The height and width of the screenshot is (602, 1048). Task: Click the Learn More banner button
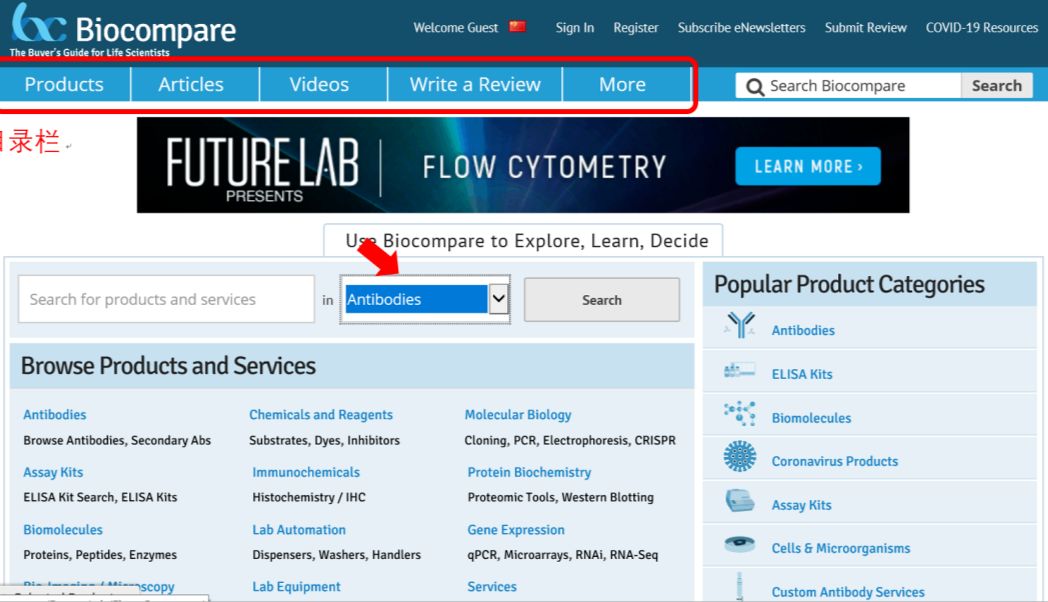point(807,166)
